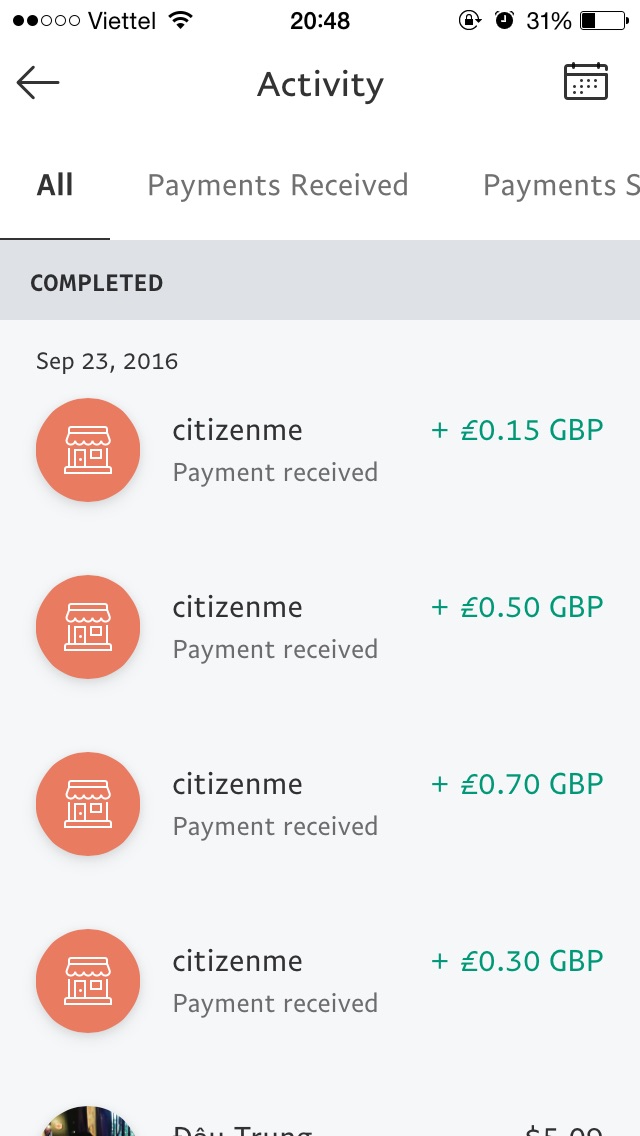The width and height of the screenshot is (640, 1136).
Task: Select the All tab
Action: click(55, 185)
